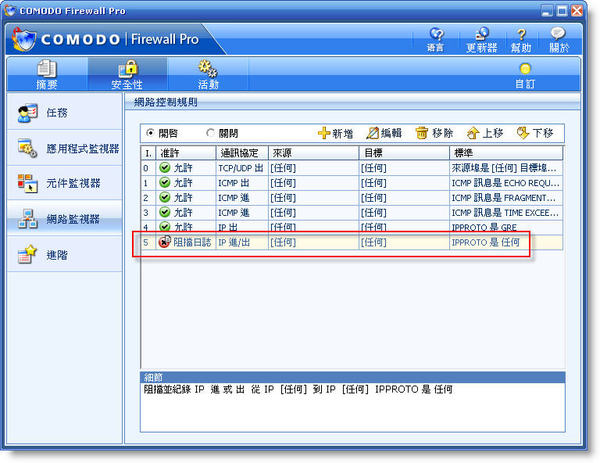Click the 任務 sidebar people icon
Image resolution: width=600 pixels, height=463 pixels.
pyautogui.click(x=27, y=113)
